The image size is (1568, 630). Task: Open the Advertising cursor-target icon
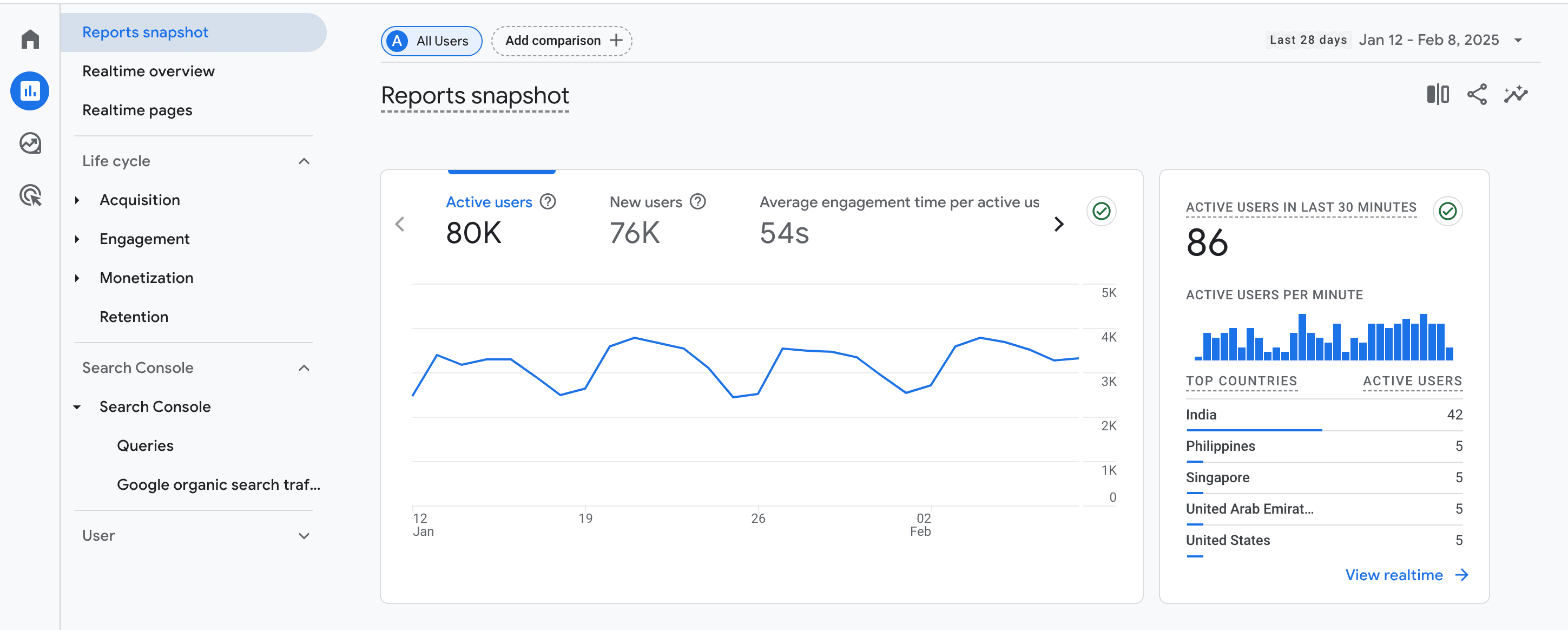(x=30, y=195)
